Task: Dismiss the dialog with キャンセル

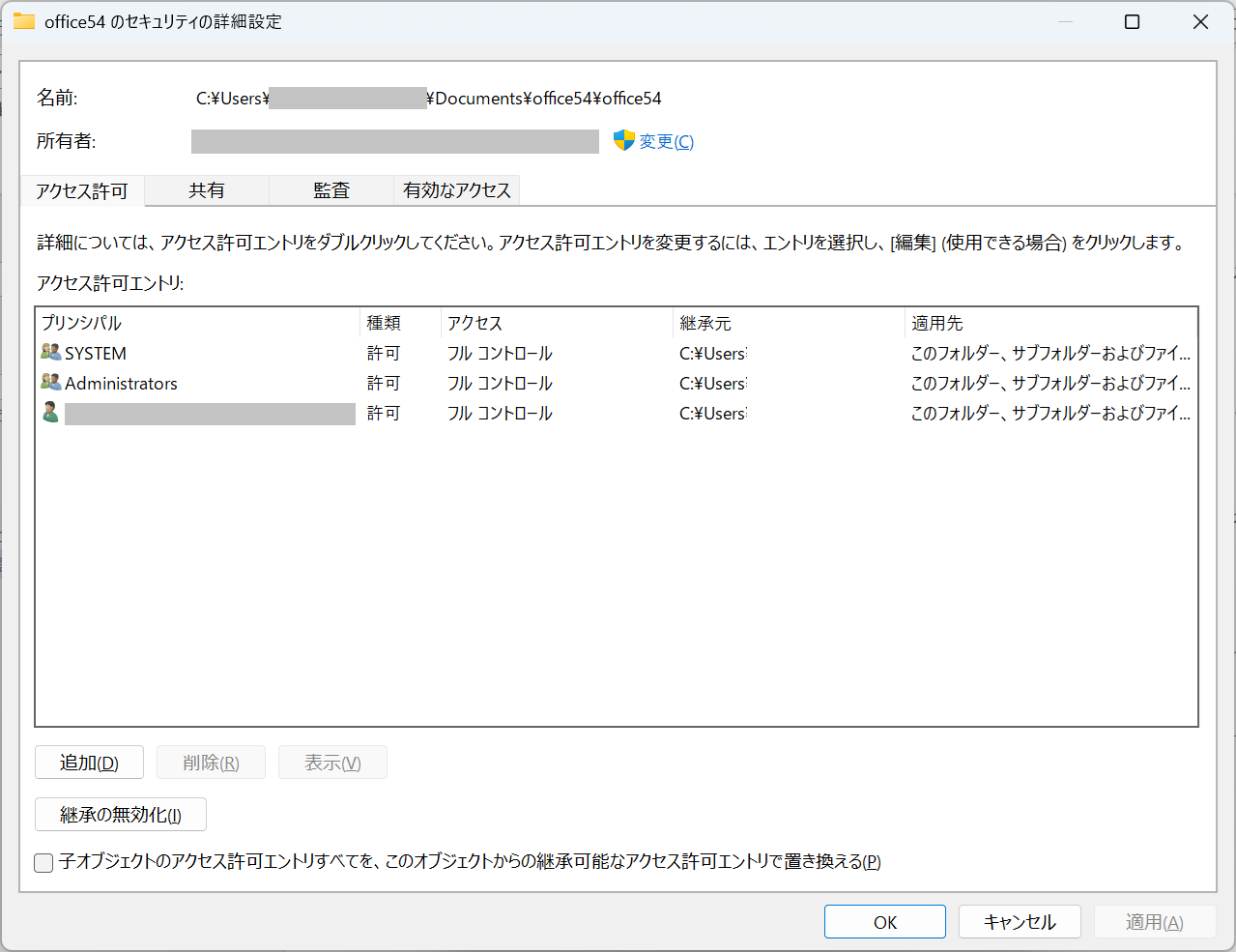Action: click(1019, 921)
